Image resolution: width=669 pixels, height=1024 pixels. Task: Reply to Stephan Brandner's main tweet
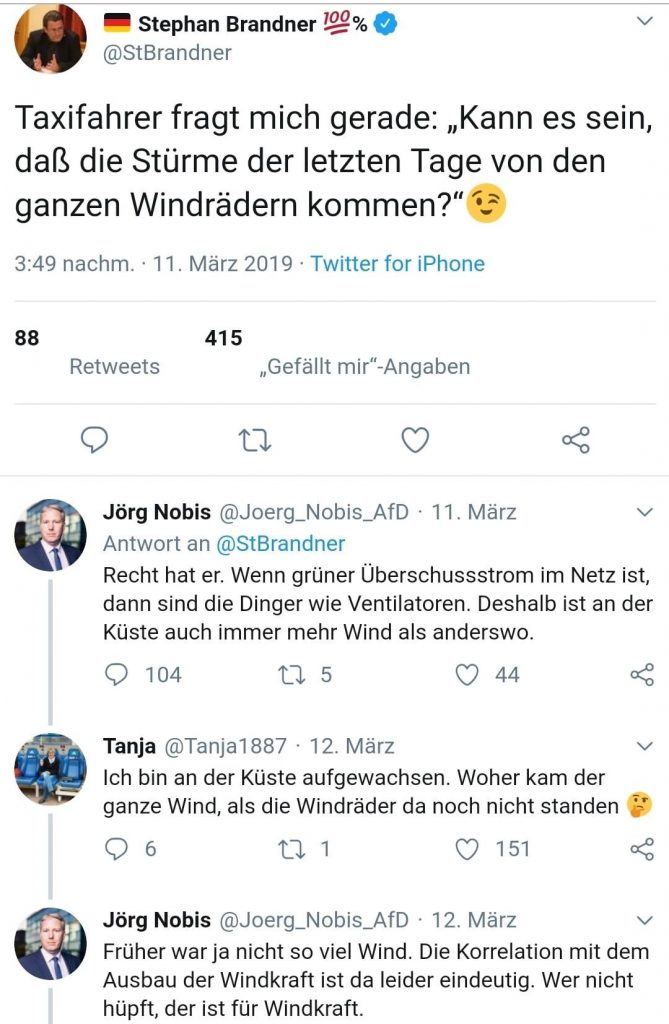93,440
